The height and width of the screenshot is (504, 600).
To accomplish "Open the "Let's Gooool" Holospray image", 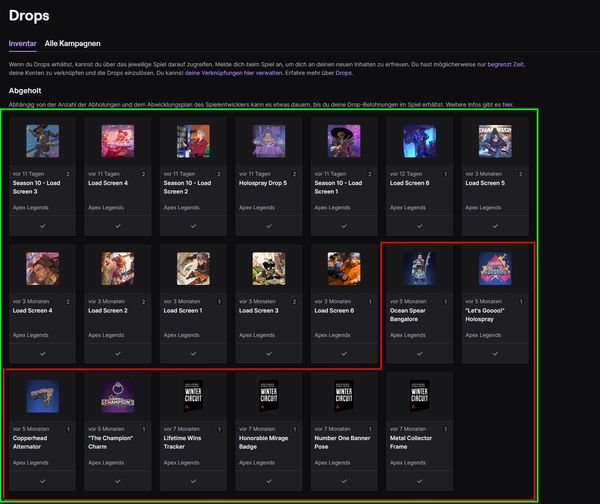I will click(x=495, y=269).
